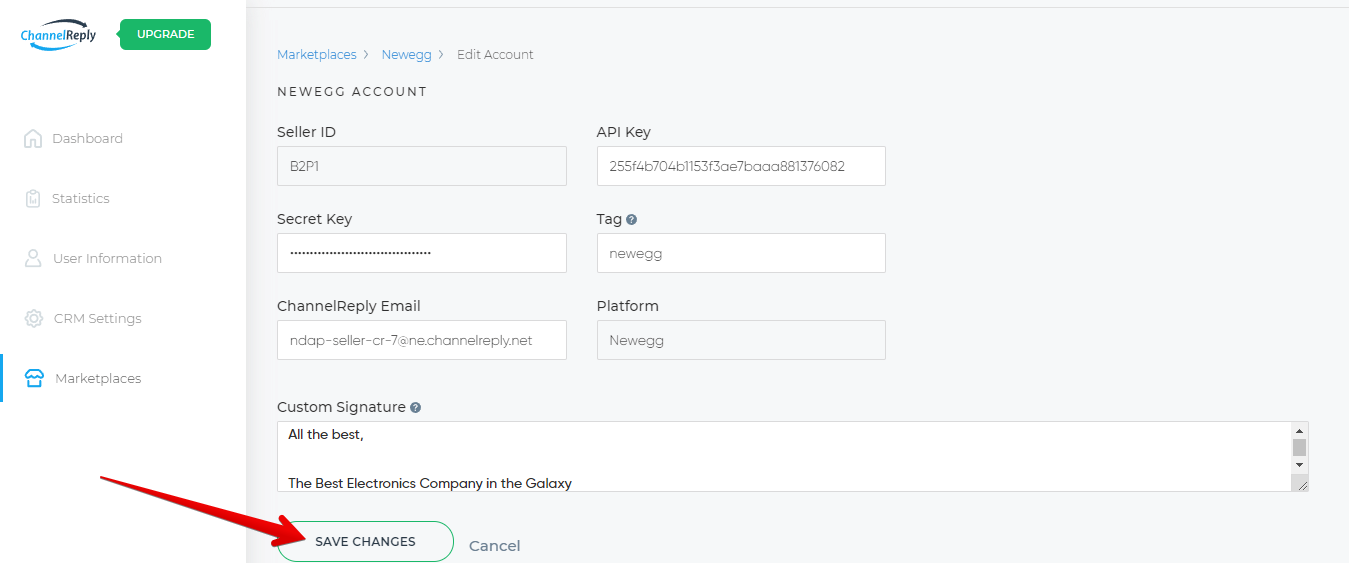Click the User Information person icon
1349x563 pixels.
click(33, 259)
